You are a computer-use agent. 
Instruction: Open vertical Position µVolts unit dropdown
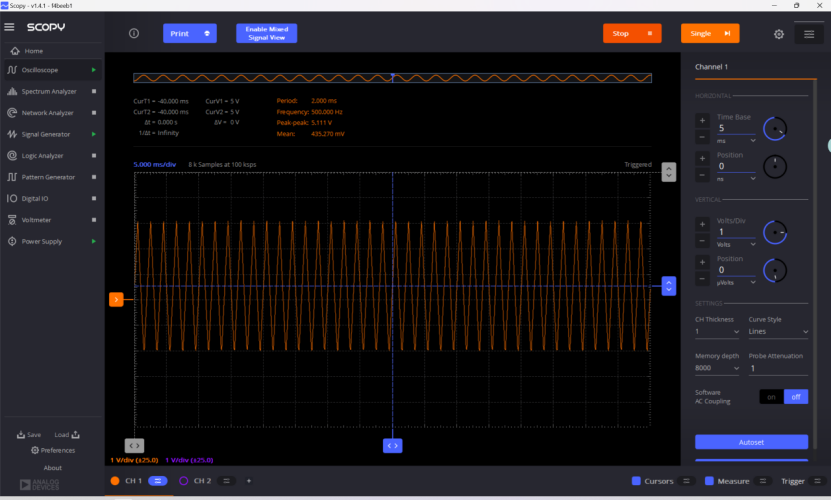pyautogui.click(x=736, y=283)
